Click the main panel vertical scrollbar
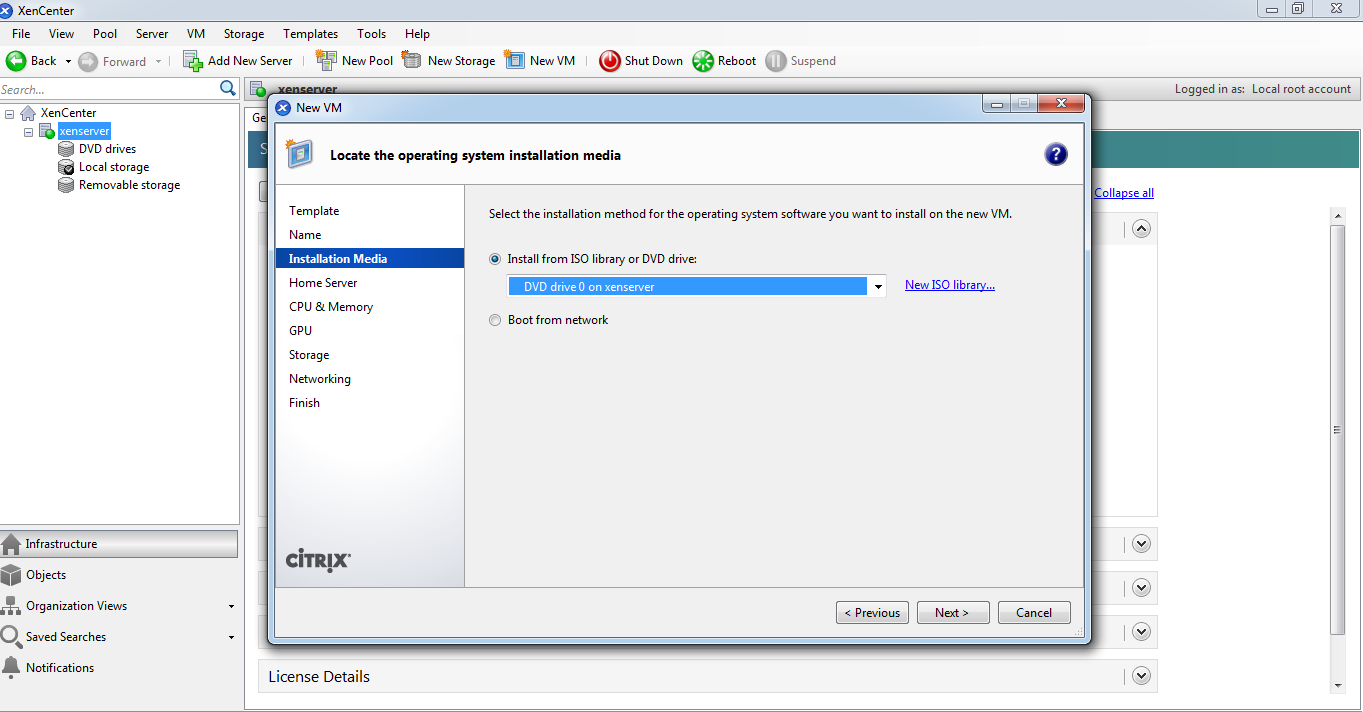The width and height of the screenshot is (1363, 712). 1338,430
